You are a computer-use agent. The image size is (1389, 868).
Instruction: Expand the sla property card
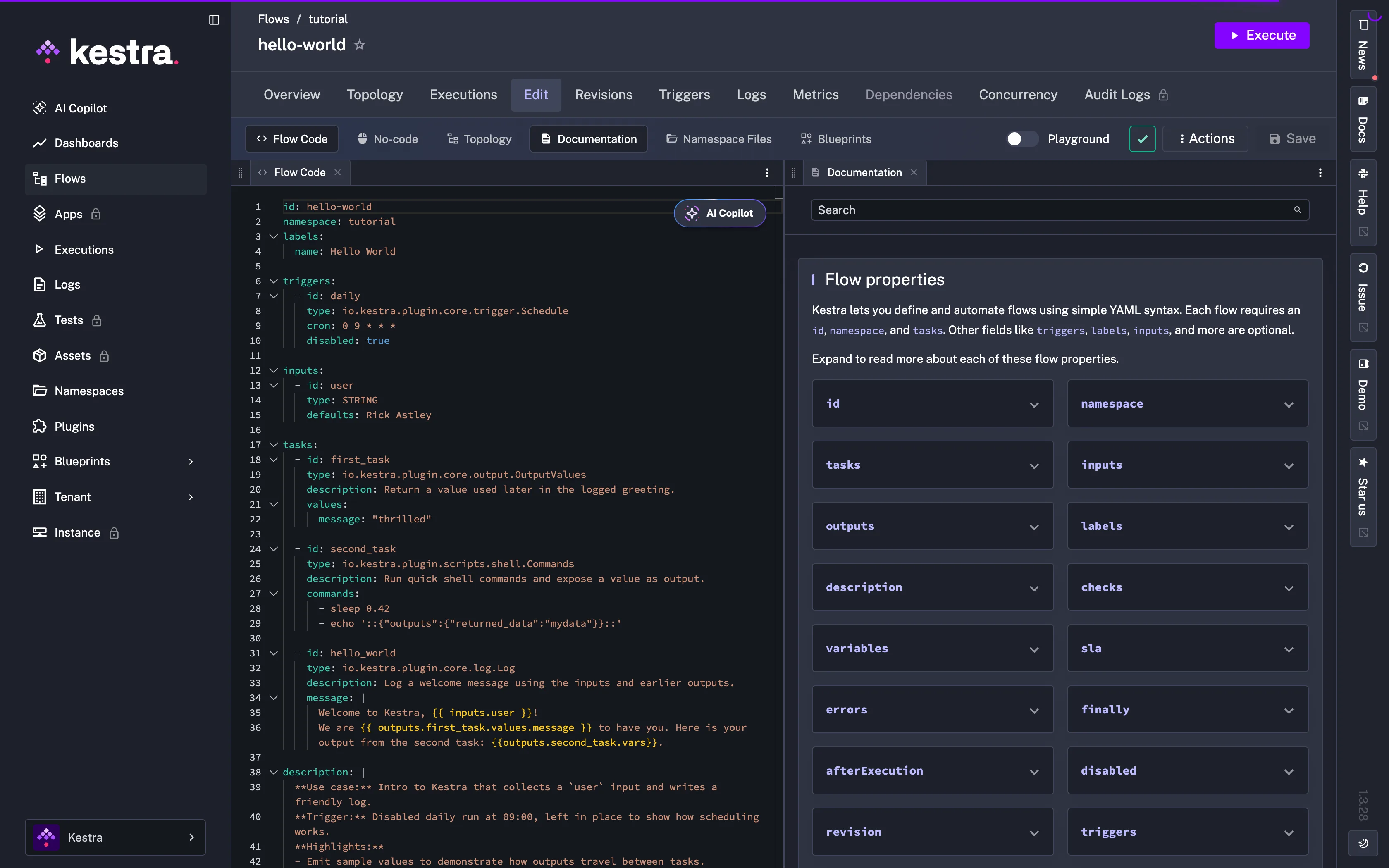tap(1188, 649)
